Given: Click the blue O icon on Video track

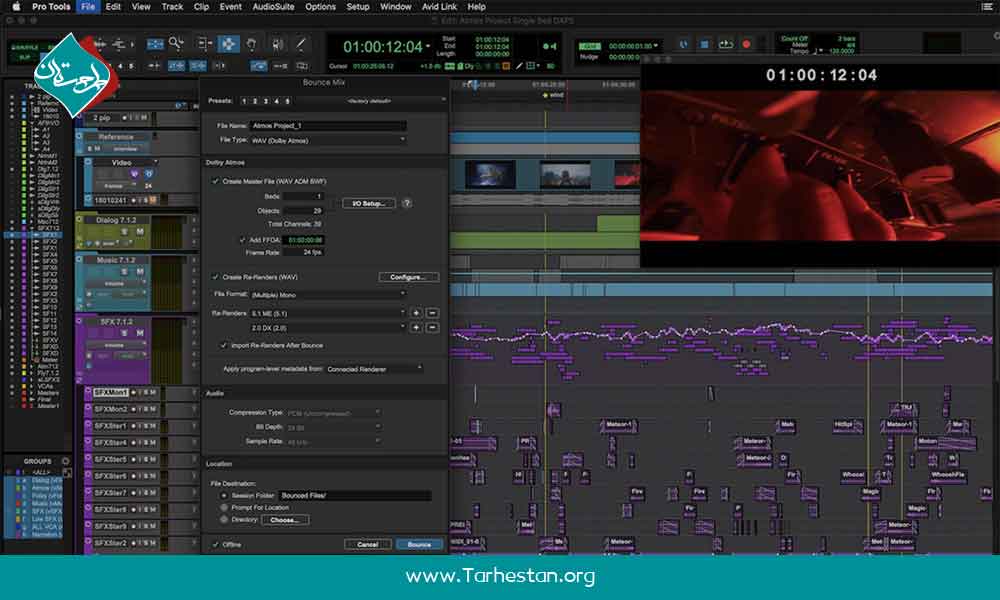Looking at the screenshot, I should click(149, 173).
